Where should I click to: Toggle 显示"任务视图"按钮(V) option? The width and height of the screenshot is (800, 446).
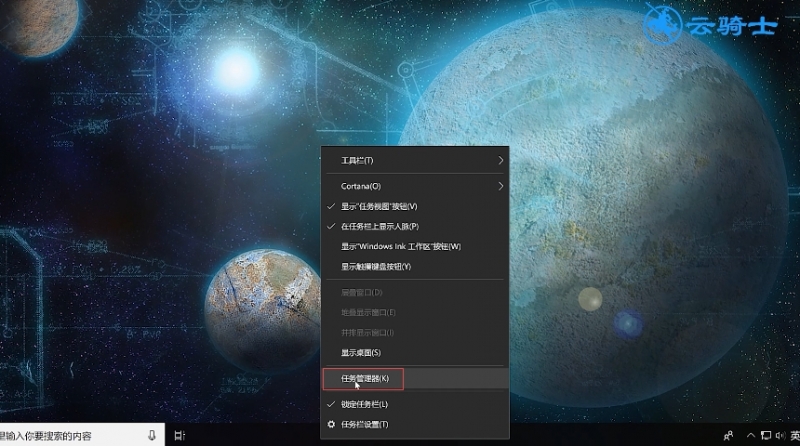(x=415, y=206)
